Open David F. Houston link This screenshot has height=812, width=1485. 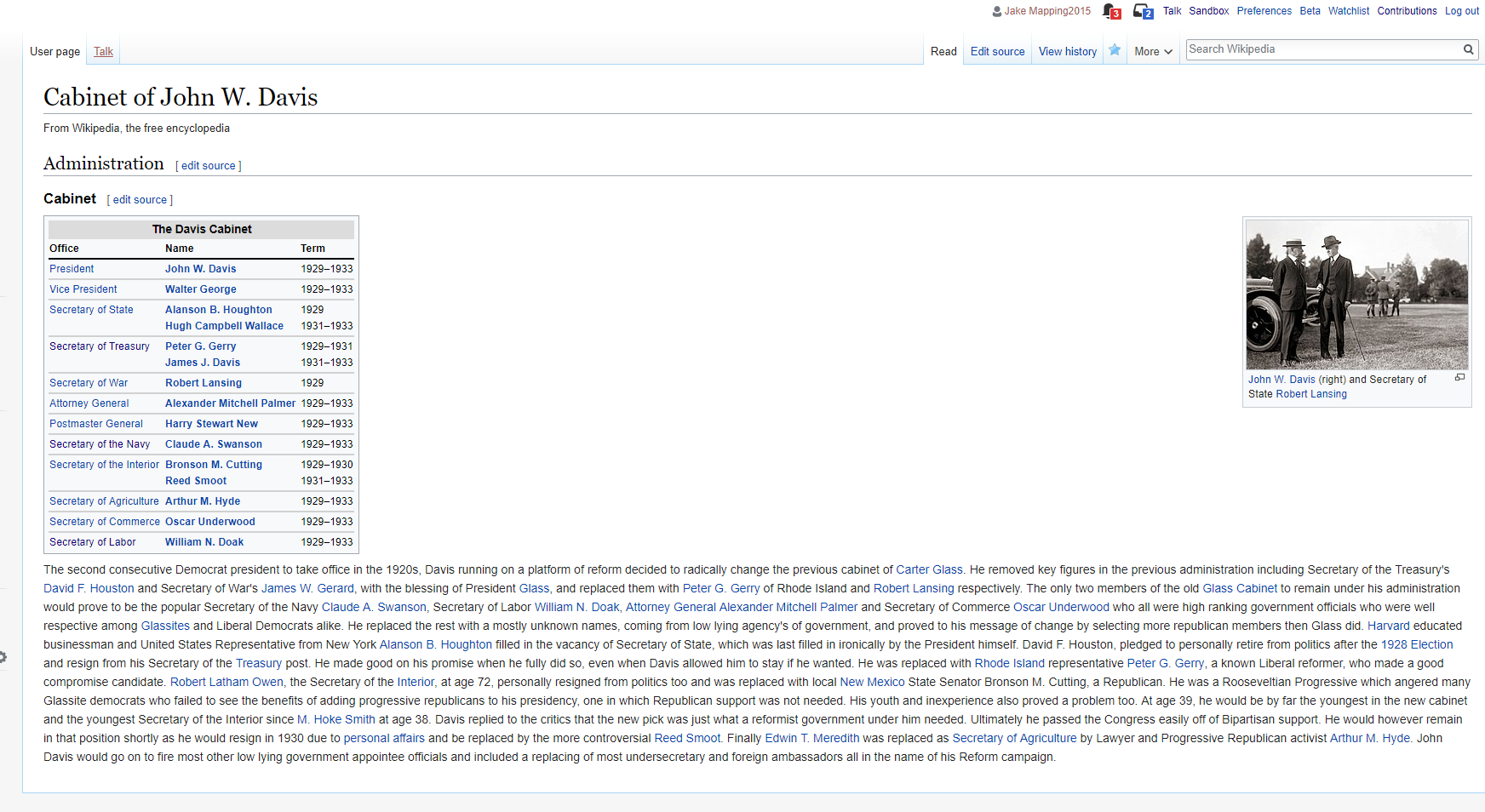click(x=89, y=589)
